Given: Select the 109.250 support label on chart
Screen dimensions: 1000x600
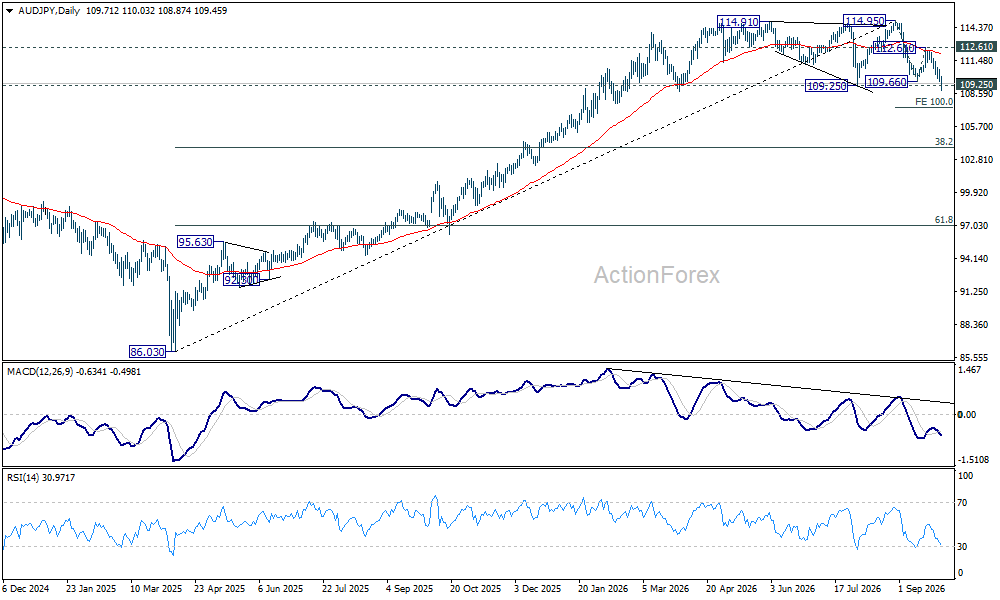Looking at the screenshot, I should click(827, 85).
